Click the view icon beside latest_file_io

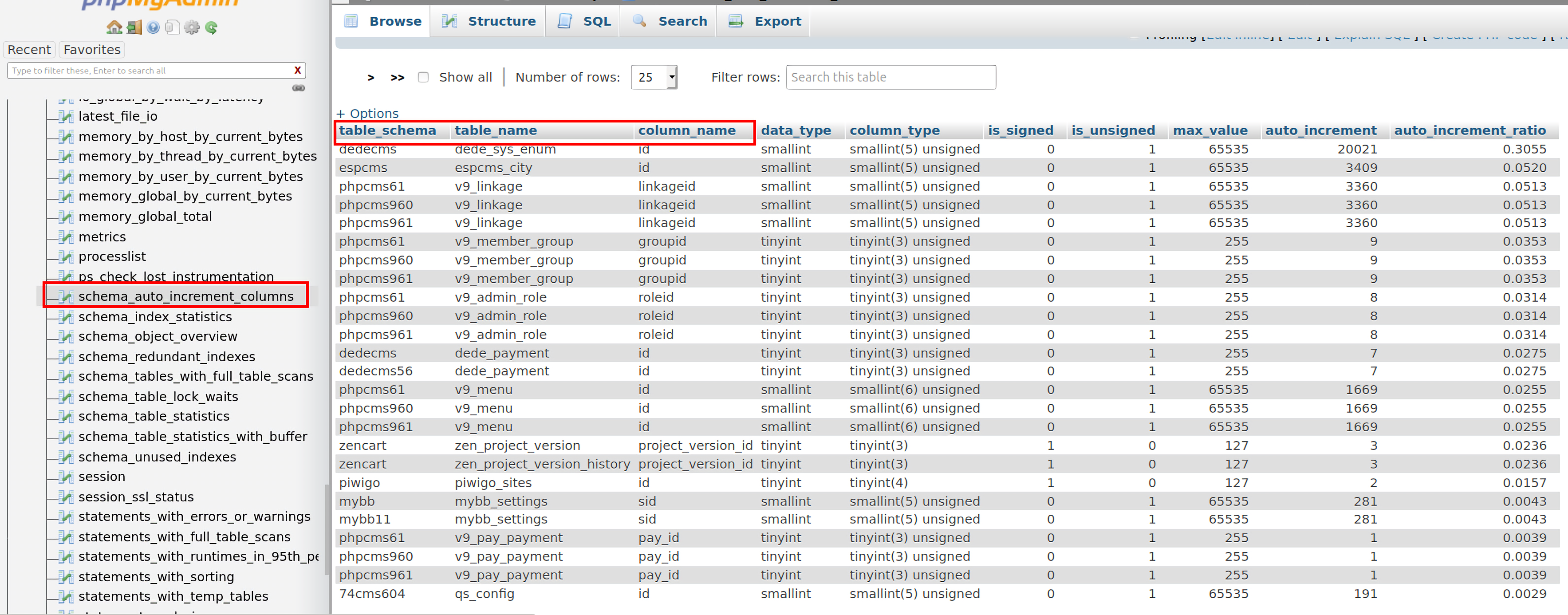[66, 116]
